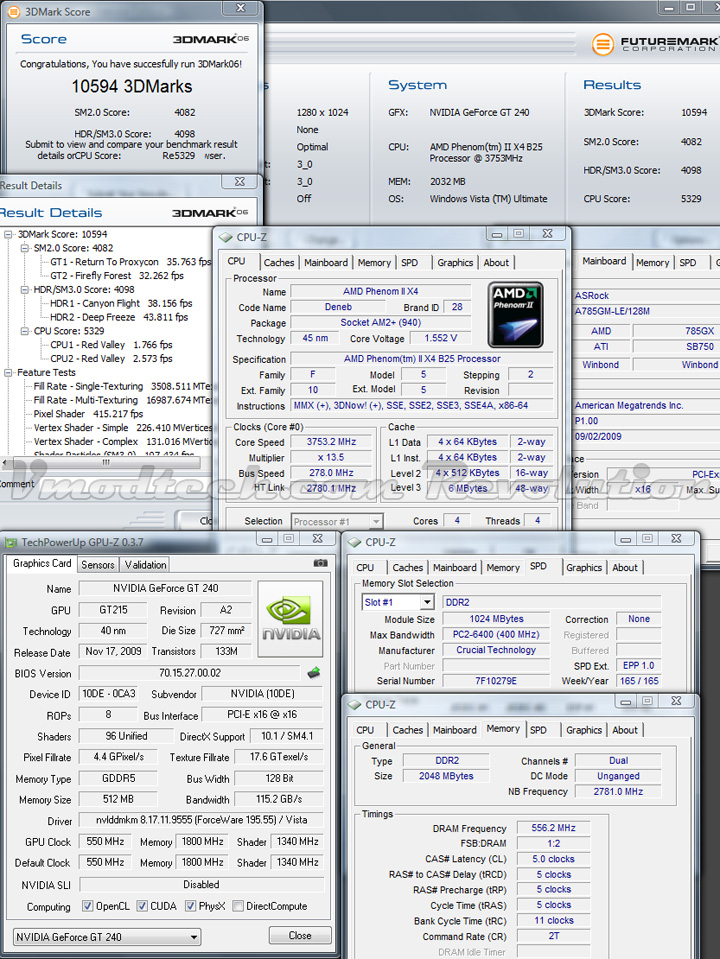Click the GPU-Z screenshot camera icon

(x=320, y=564)
